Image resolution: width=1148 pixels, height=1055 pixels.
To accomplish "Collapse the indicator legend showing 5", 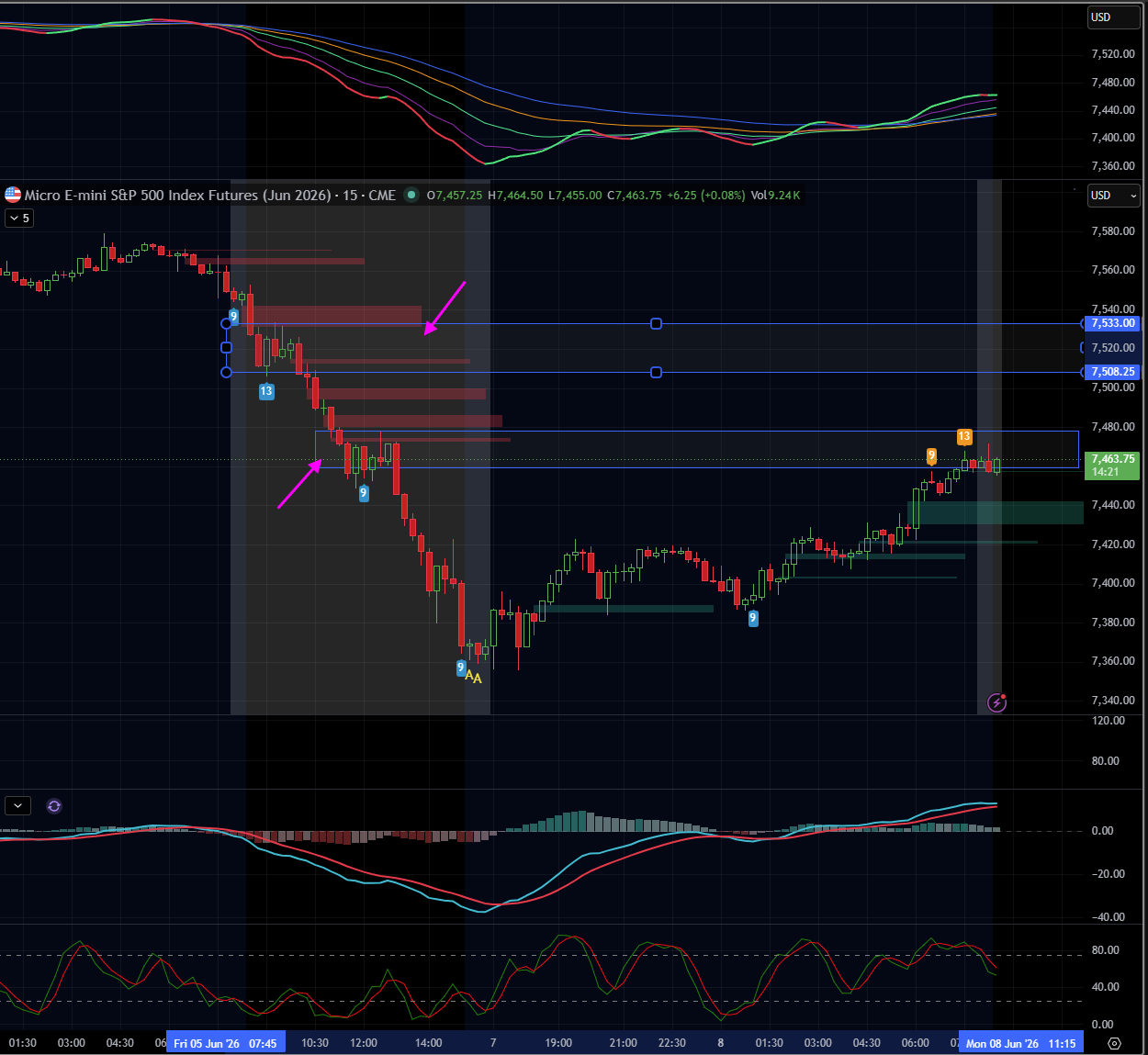I will click(19, 218).
